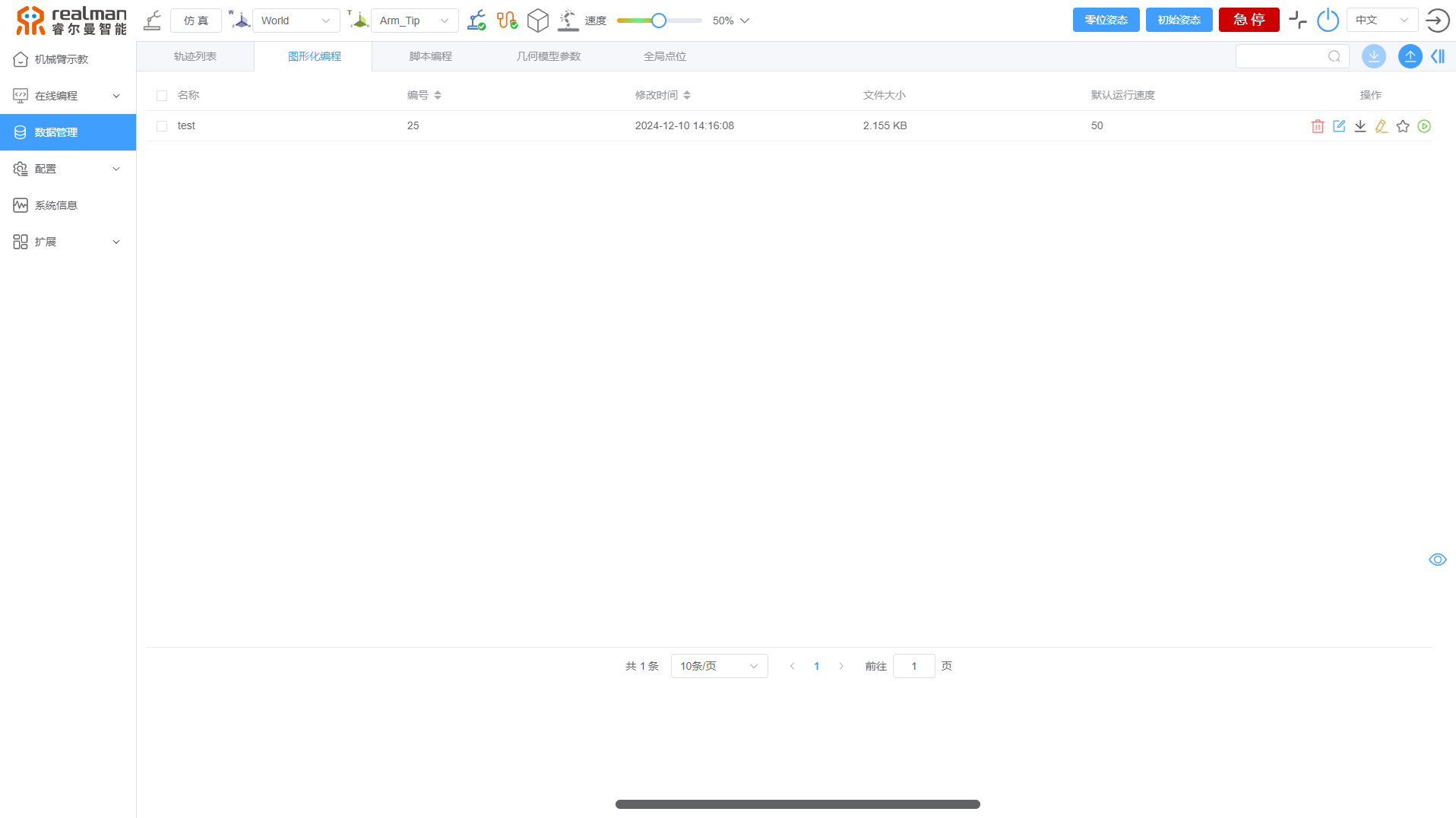Delete the test program with trash icon

[1318, 126]
